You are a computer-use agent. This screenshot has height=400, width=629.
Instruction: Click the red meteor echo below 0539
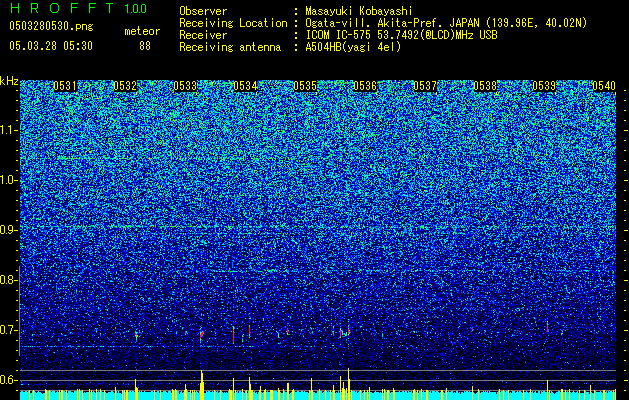(x=548, y=327)
